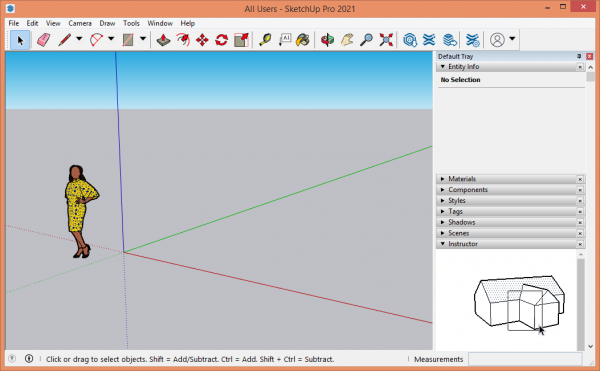Open the Extension Warehouse icon
This screenshot has height=371, width=600.
pos(429,40)
